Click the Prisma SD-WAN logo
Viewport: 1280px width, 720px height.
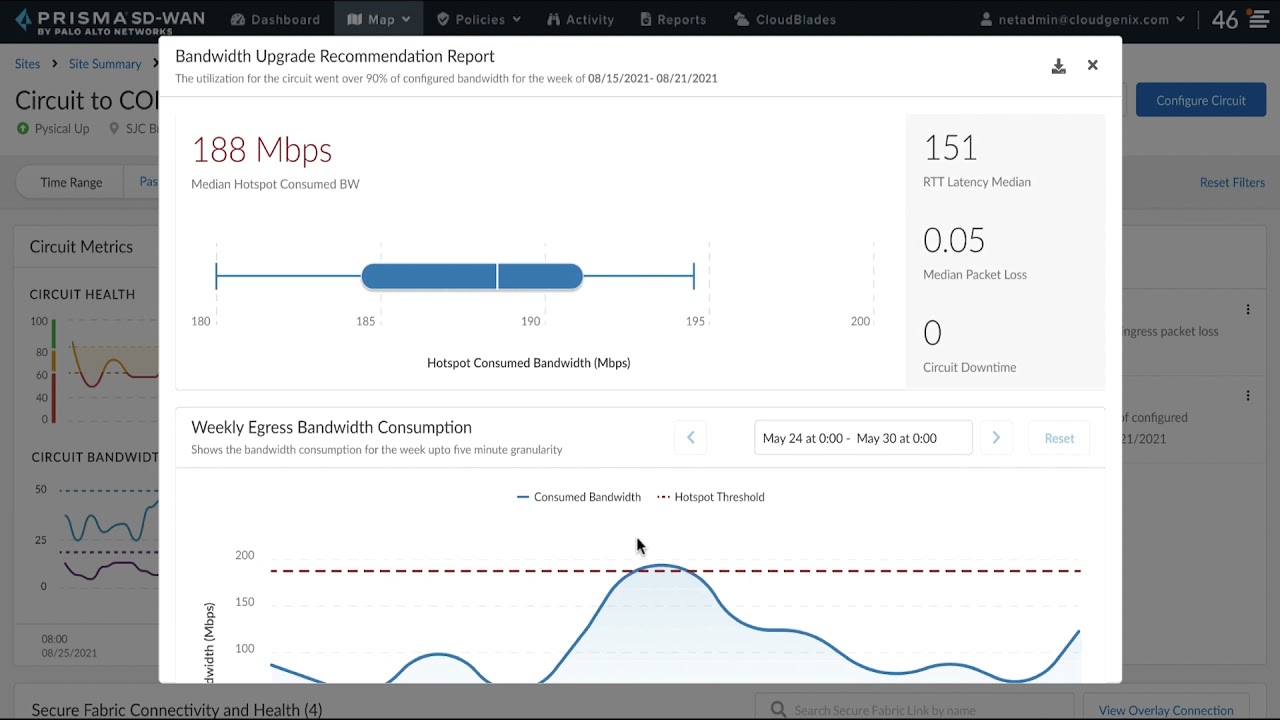(109, 20)
